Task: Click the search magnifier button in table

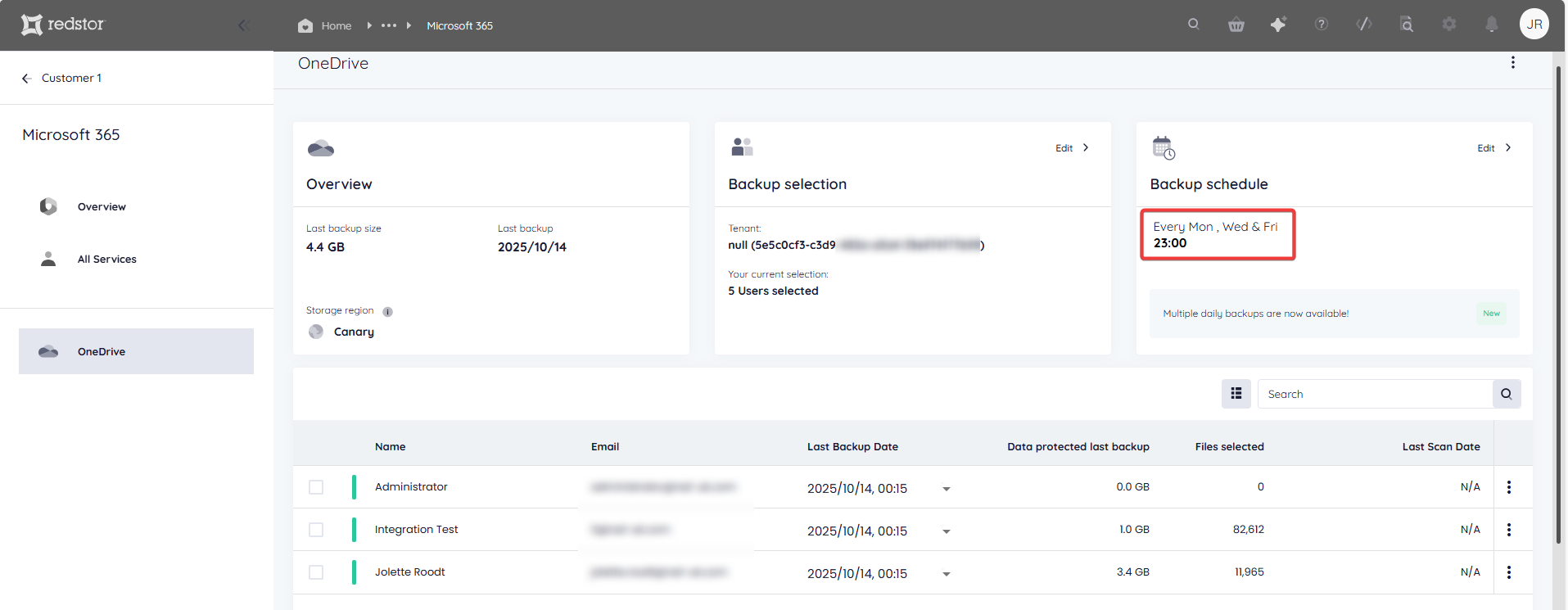Action: coord(1507,394)
